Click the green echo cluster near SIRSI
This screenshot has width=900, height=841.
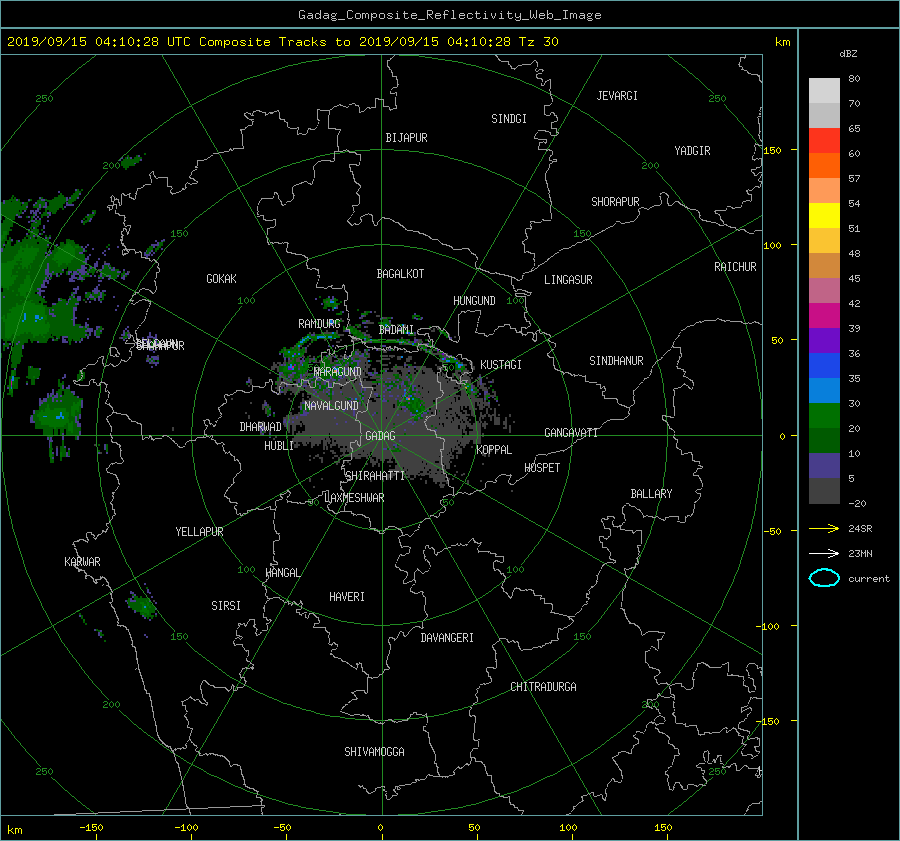pyautogui.click(x=141, y=605)
